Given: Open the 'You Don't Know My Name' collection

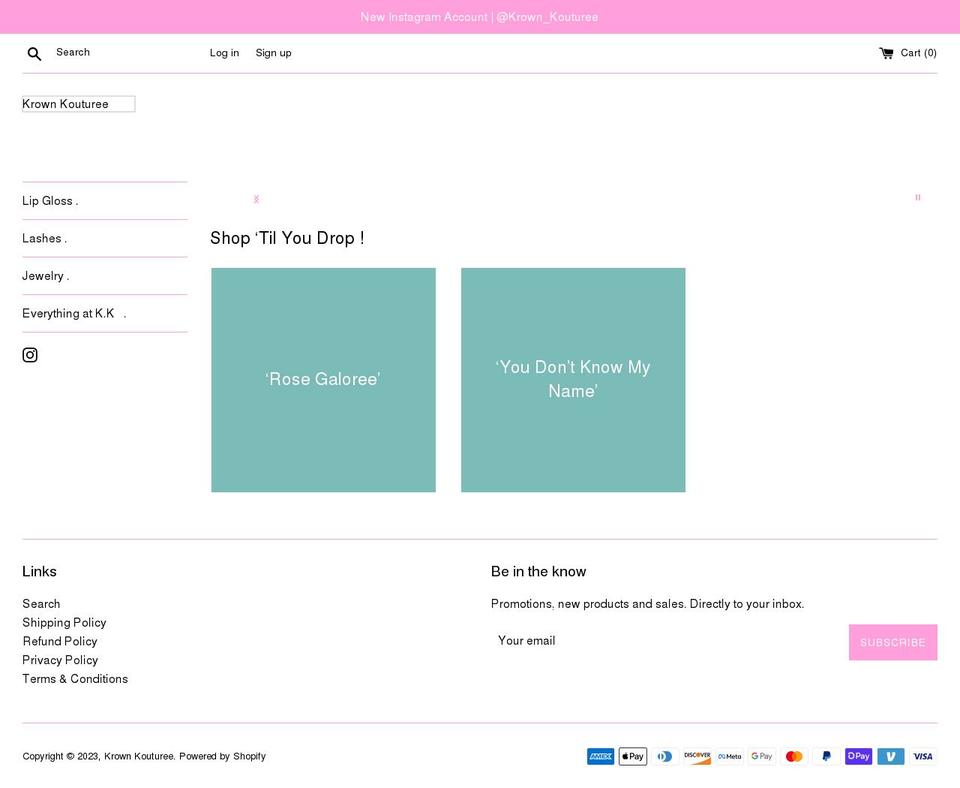Looking at the screenshot, I should 572,379.
